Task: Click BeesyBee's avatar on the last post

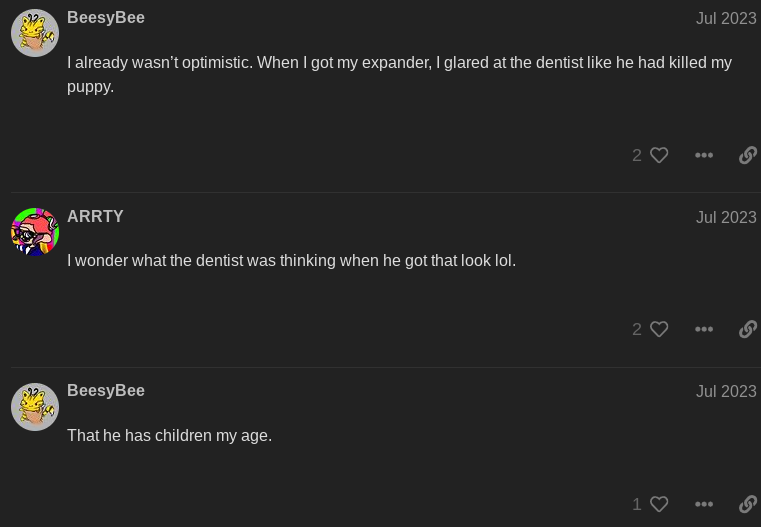Action: (x=35, y=407)
